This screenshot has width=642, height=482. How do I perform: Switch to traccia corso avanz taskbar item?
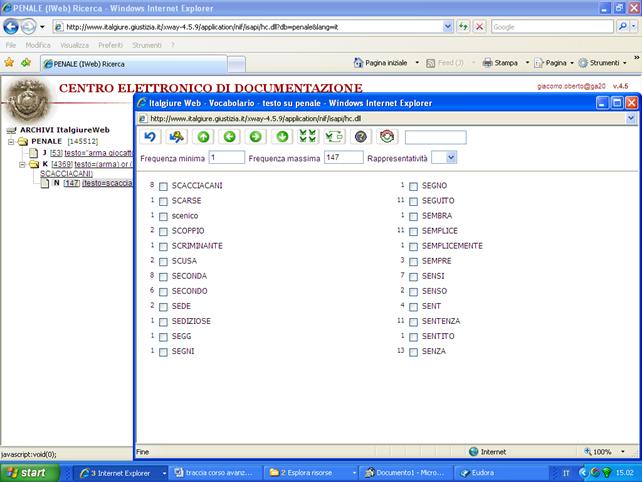coord(214,473)
